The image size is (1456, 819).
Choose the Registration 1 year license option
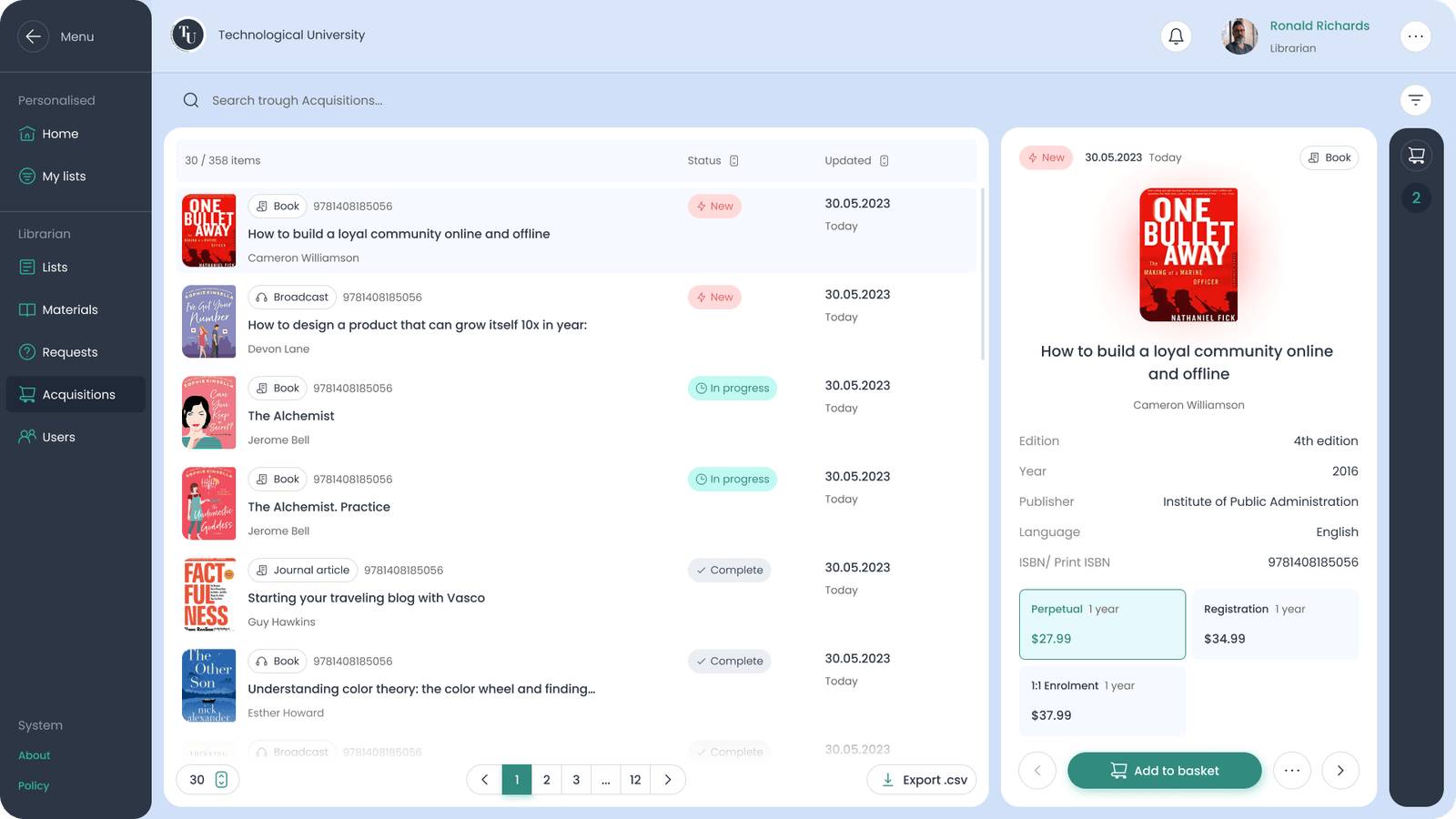click(1275, 624)
